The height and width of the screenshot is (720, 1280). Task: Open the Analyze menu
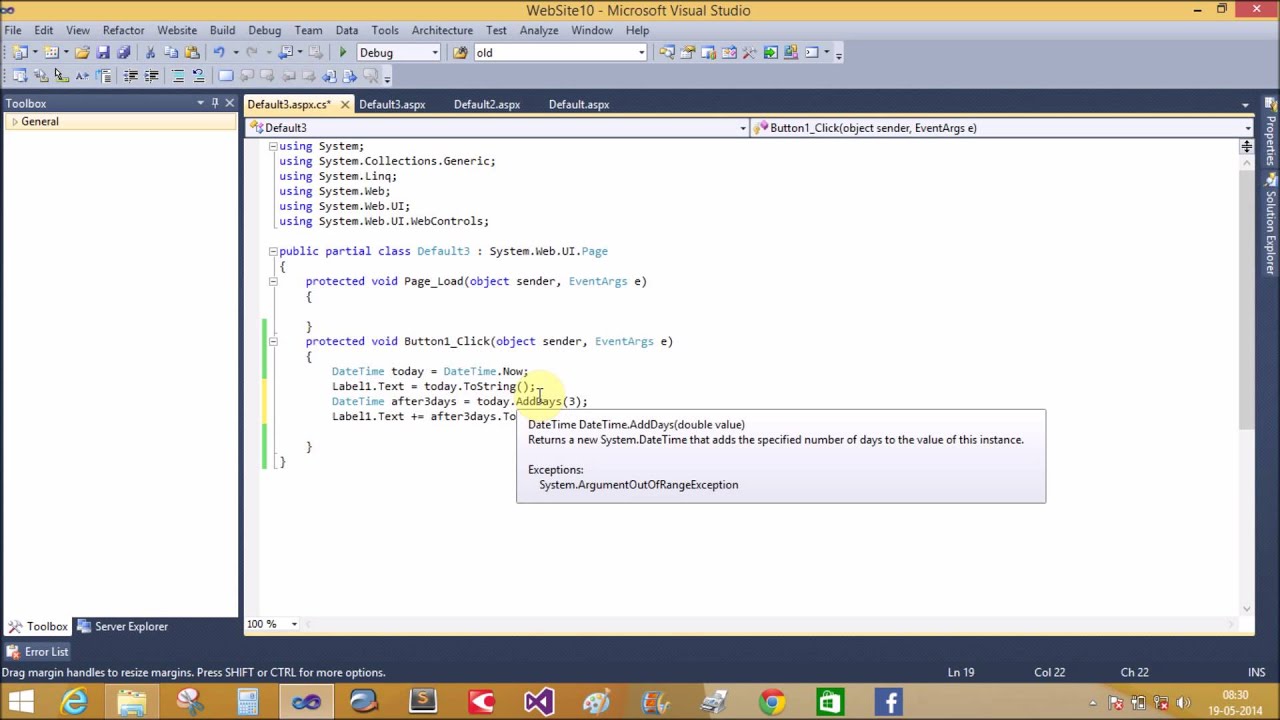click(539, 30)
